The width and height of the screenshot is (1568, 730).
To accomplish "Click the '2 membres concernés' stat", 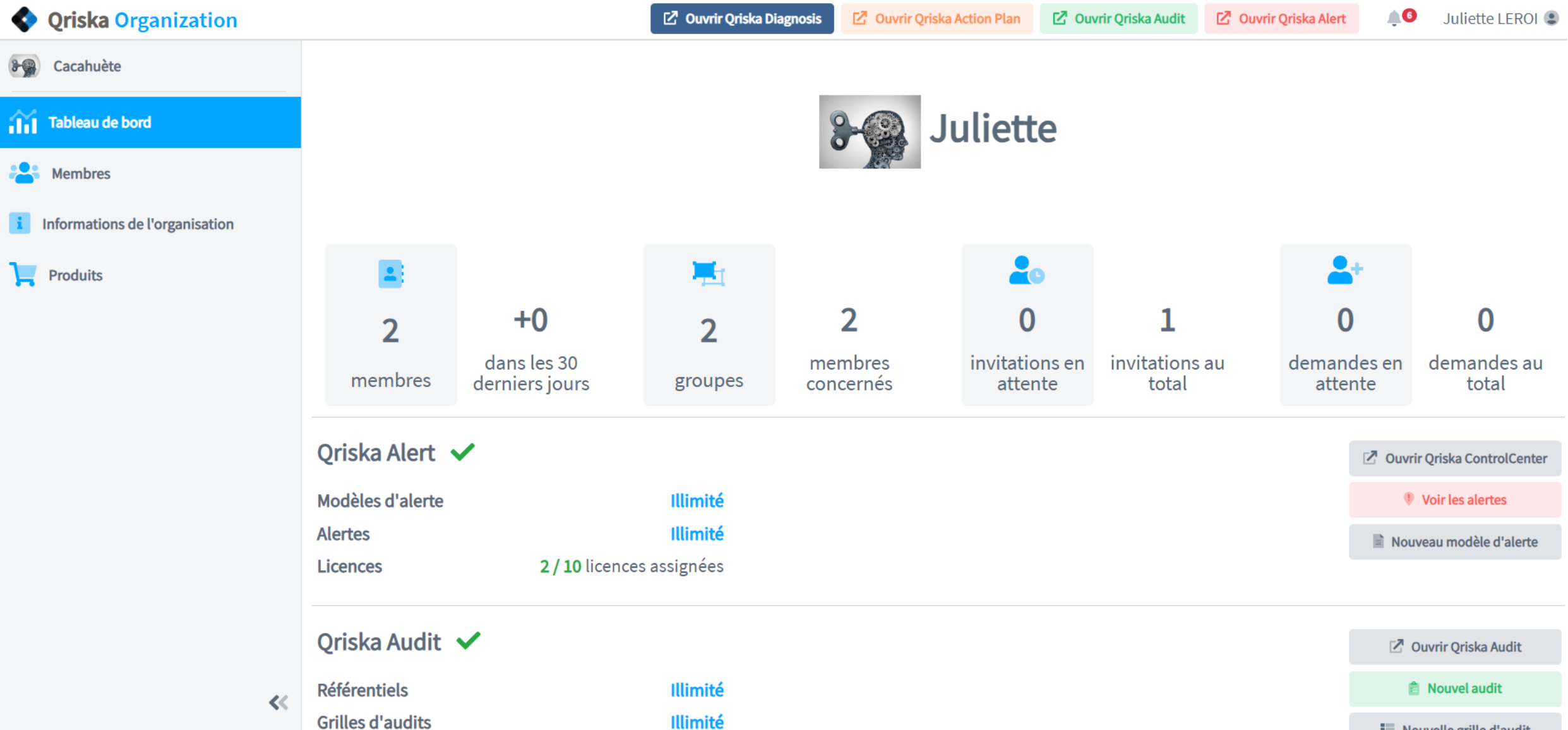I will coord(849,349).
